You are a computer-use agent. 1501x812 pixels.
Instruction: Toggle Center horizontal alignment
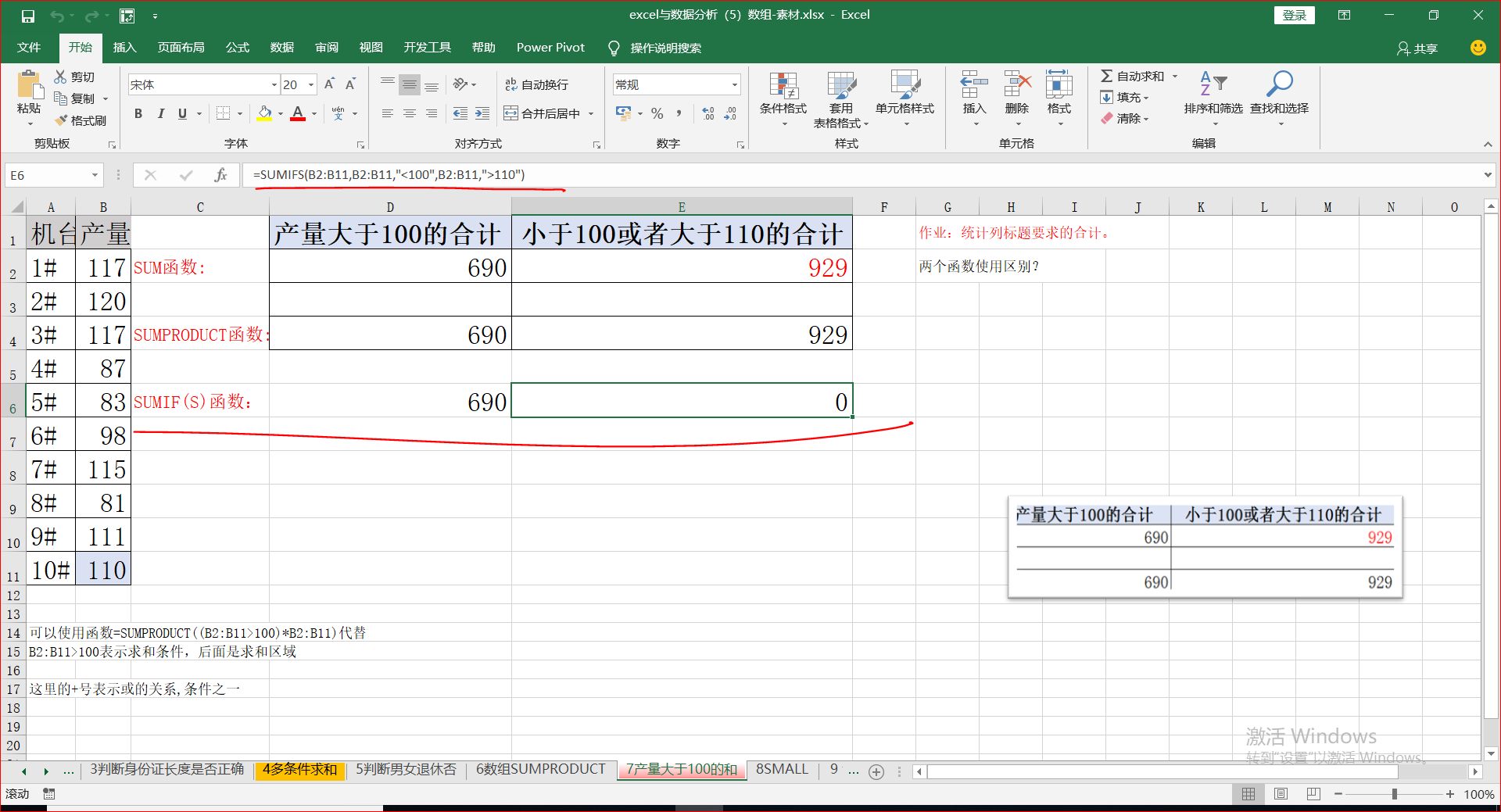410,113
